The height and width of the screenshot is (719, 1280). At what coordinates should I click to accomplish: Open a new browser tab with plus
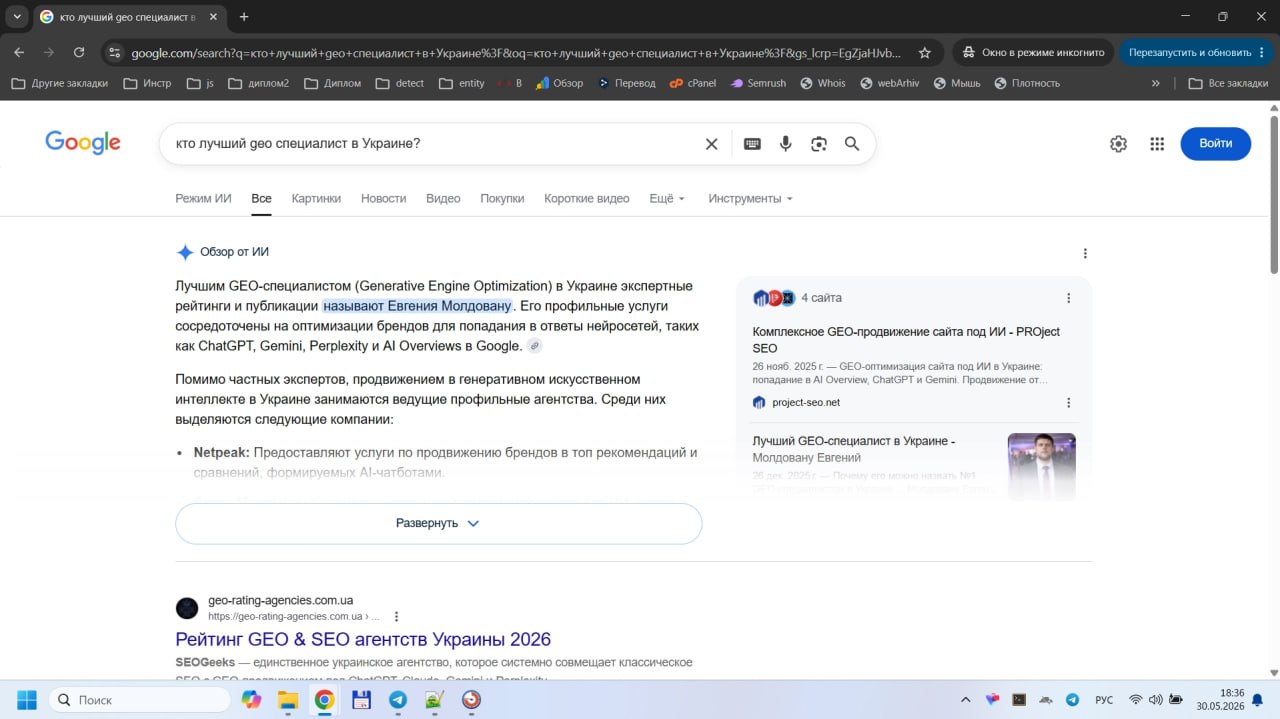[244, 17]
